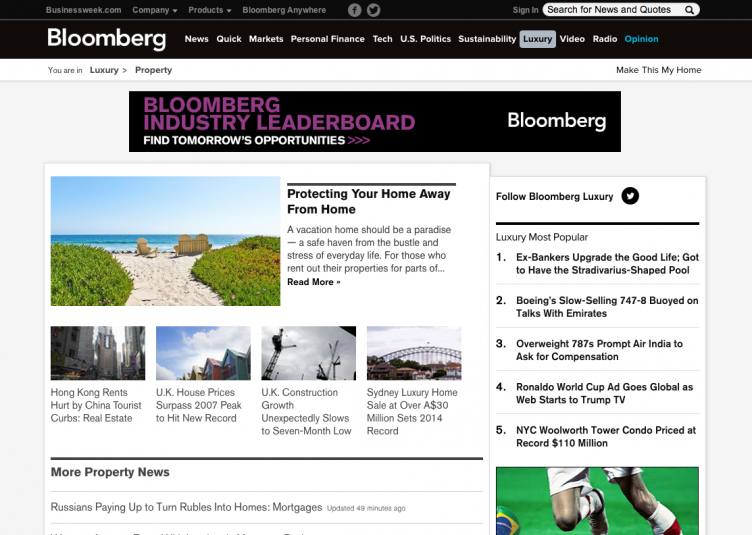Open the Quick section
This screenshot has width=752, height=535.
pos(229,39)
